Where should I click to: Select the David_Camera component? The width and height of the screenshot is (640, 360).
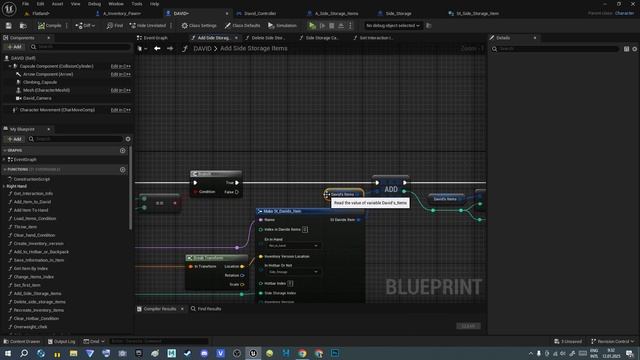point(37,98)
